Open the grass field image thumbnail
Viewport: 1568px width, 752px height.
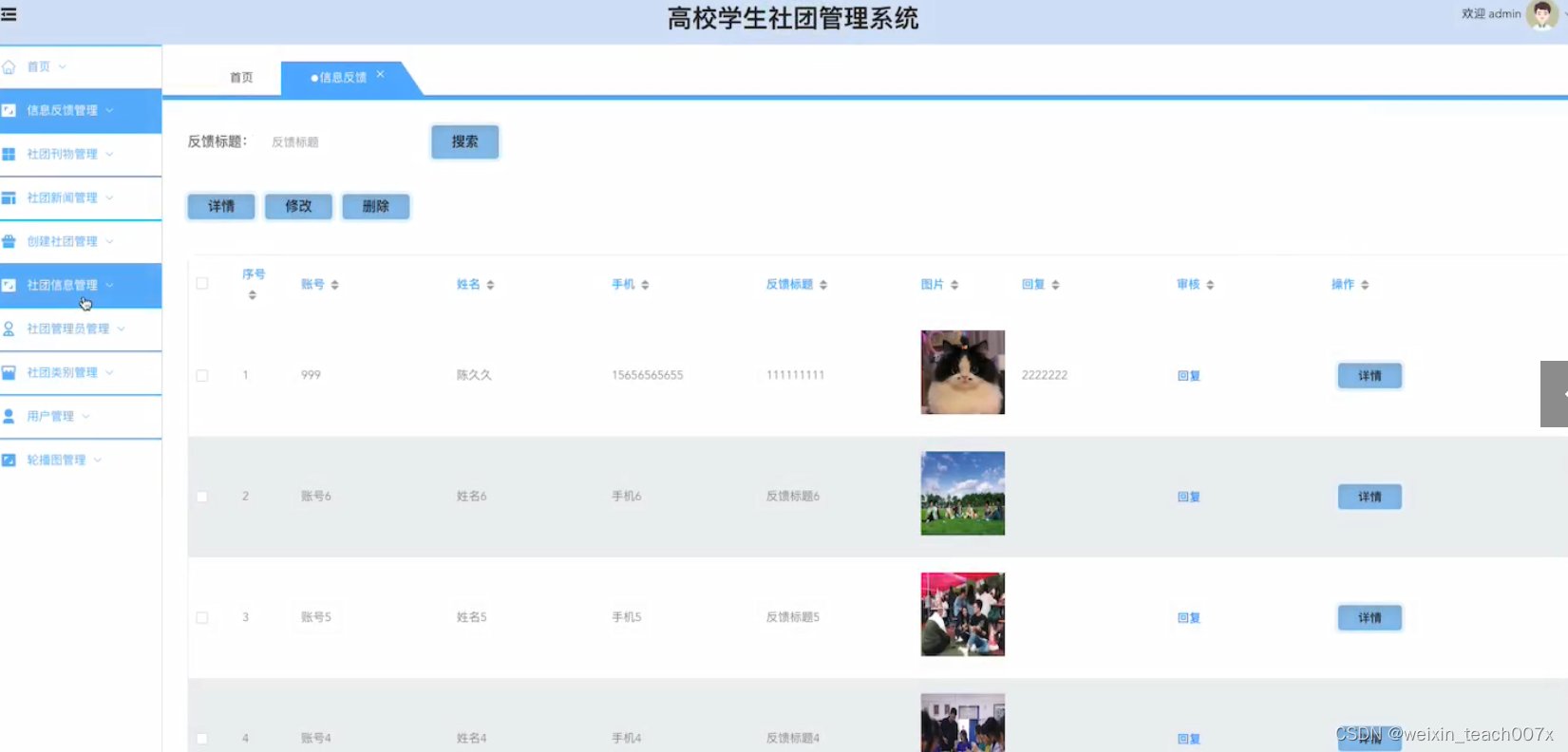[963, 494]
